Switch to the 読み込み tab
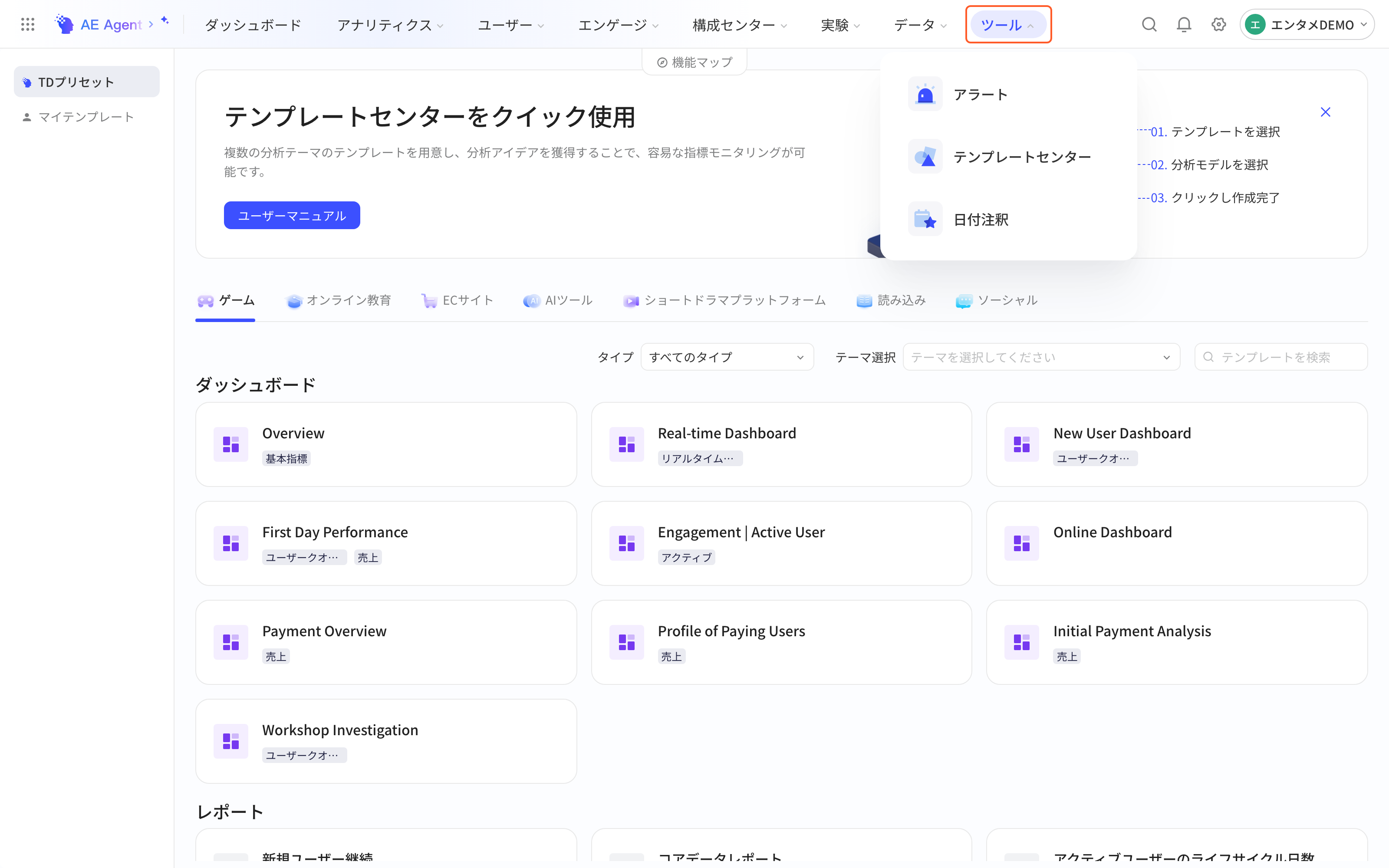Viewport: 1389px width, 868px height. [891, 300]
